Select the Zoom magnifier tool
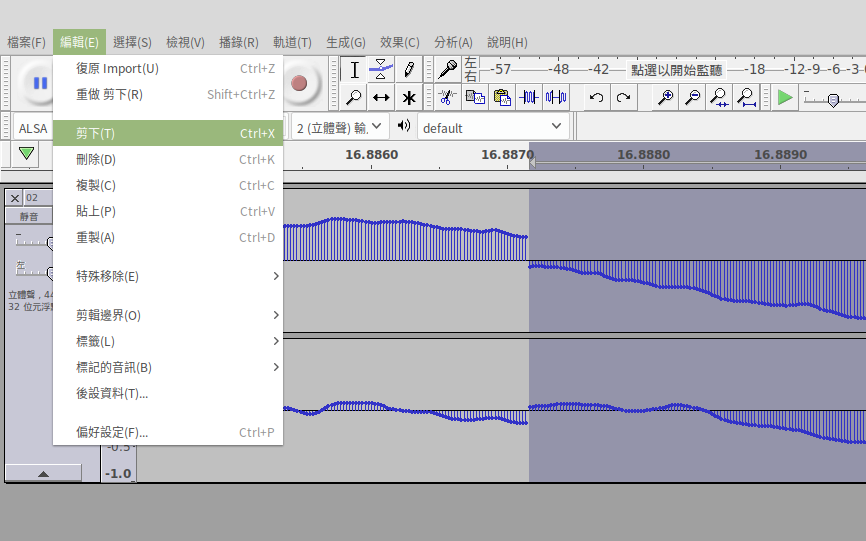Image resolution: width=866 pixels, height=541 pixels. click(354, 98)
